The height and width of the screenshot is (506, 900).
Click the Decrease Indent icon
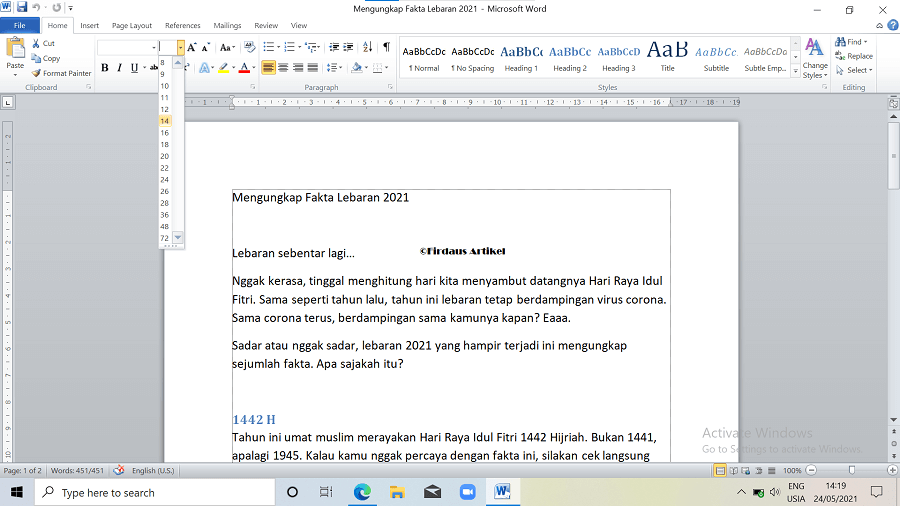[333, 47]
